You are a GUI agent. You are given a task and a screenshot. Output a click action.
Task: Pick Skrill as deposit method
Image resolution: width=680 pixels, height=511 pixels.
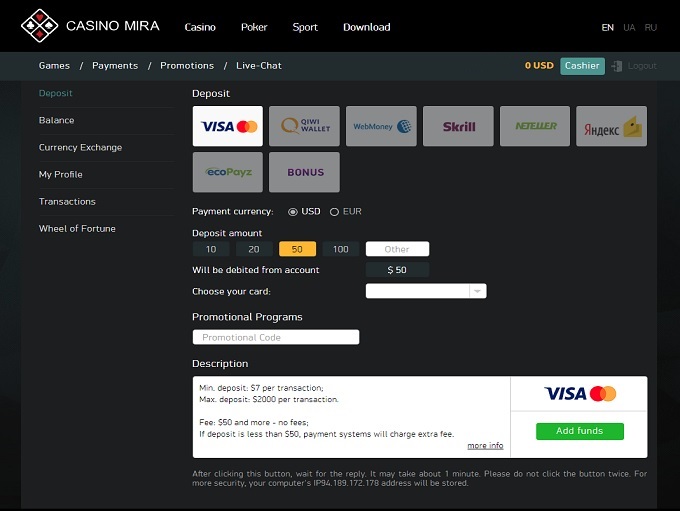458,127
